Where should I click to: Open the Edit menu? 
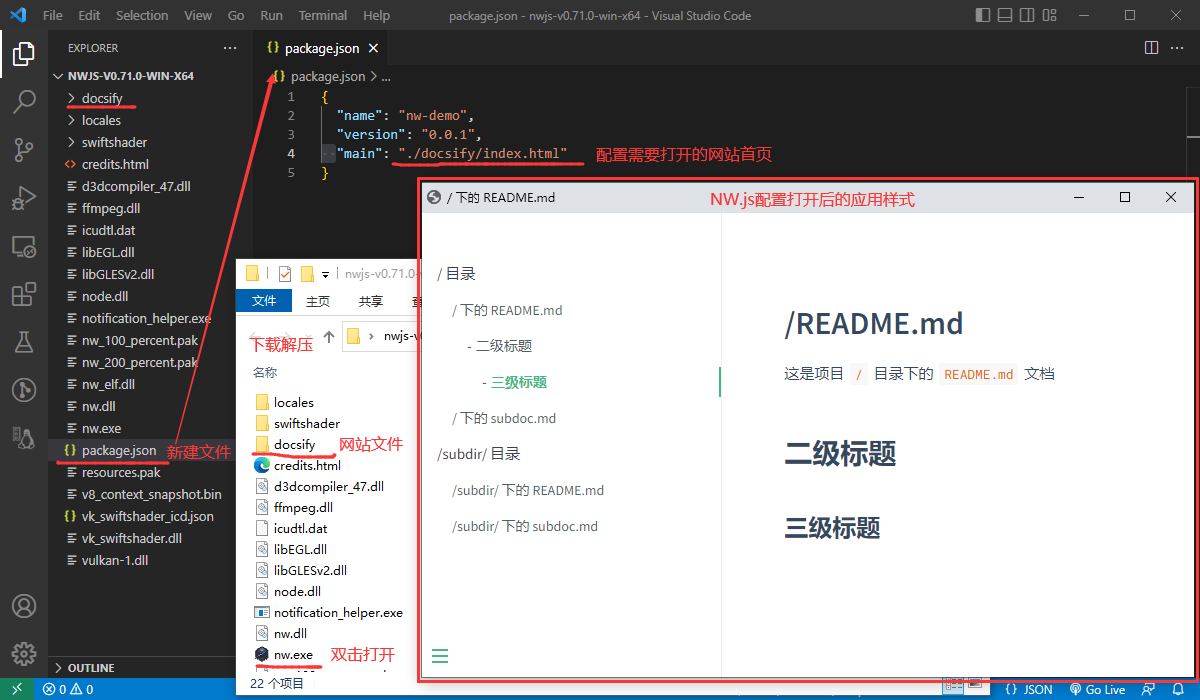(89, 16)
